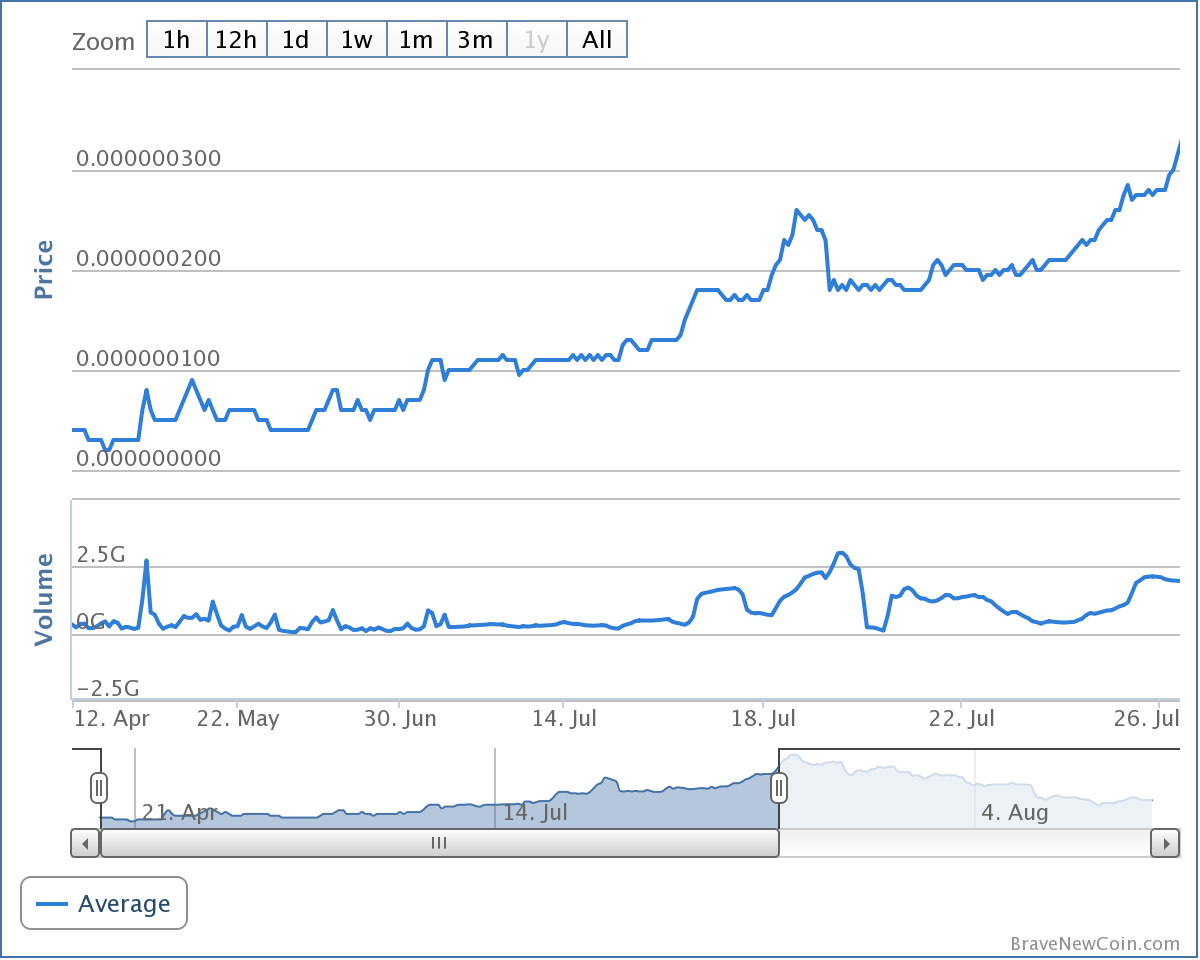Click the volume spike near 12. Apr
Viewport: 1200px width, 960px height.
click(146, 561)
